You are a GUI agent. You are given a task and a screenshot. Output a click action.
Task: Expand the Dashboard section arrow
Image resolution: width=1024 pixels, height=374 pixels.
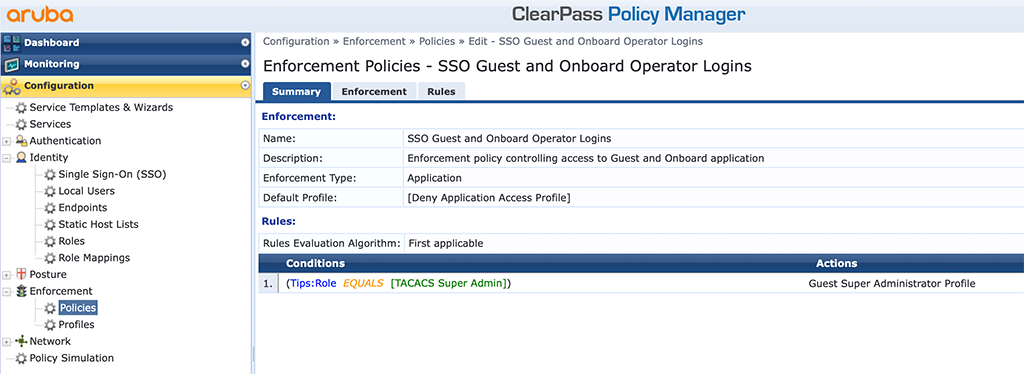pyautogui.click(x=245, y=42)
